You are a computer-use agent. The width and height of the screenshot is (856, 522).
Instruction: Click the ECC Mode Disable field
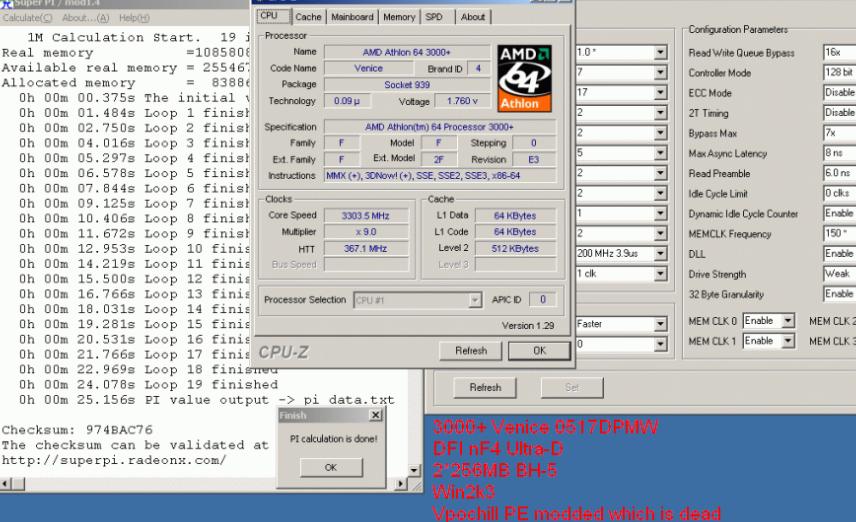[839, 92]
